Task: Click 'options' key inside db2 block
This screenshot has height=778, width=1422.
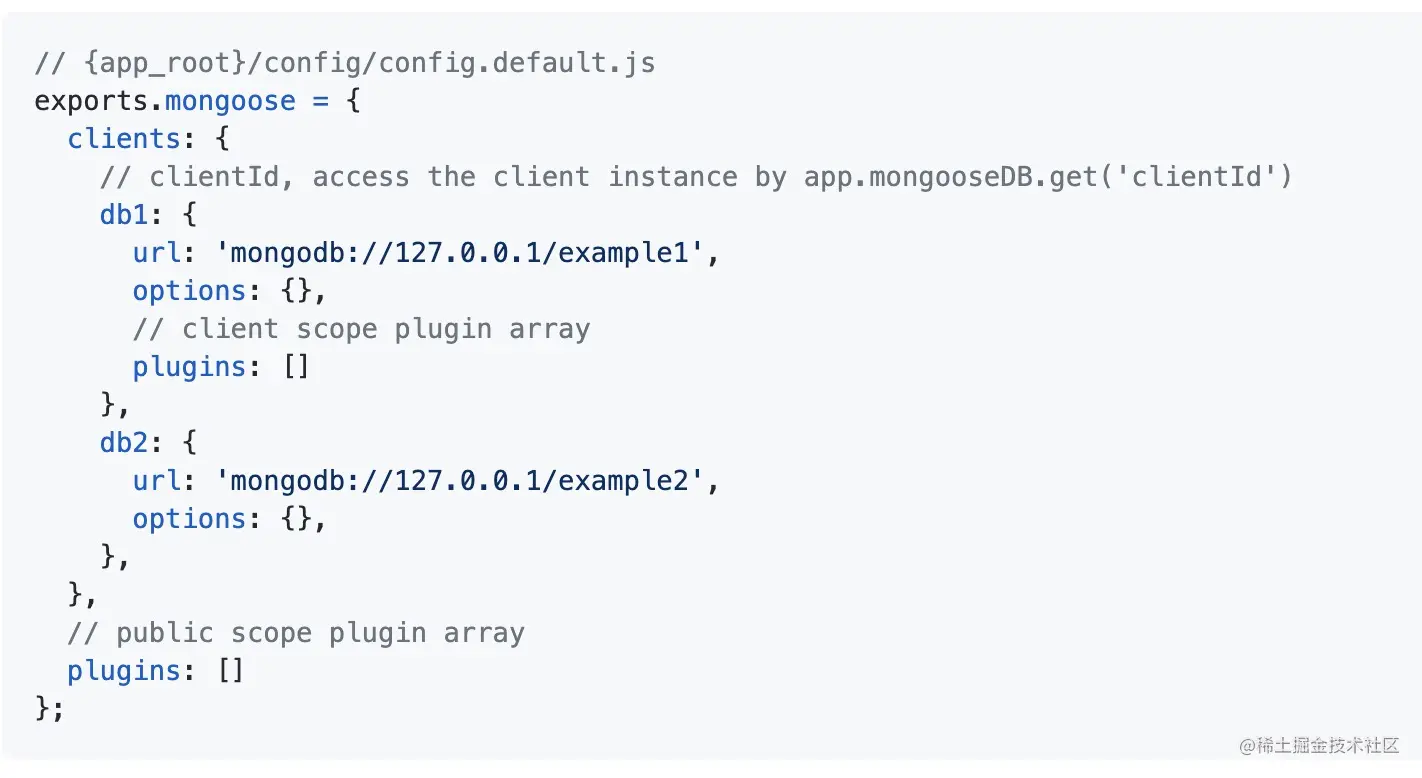Action: point(189,519)
